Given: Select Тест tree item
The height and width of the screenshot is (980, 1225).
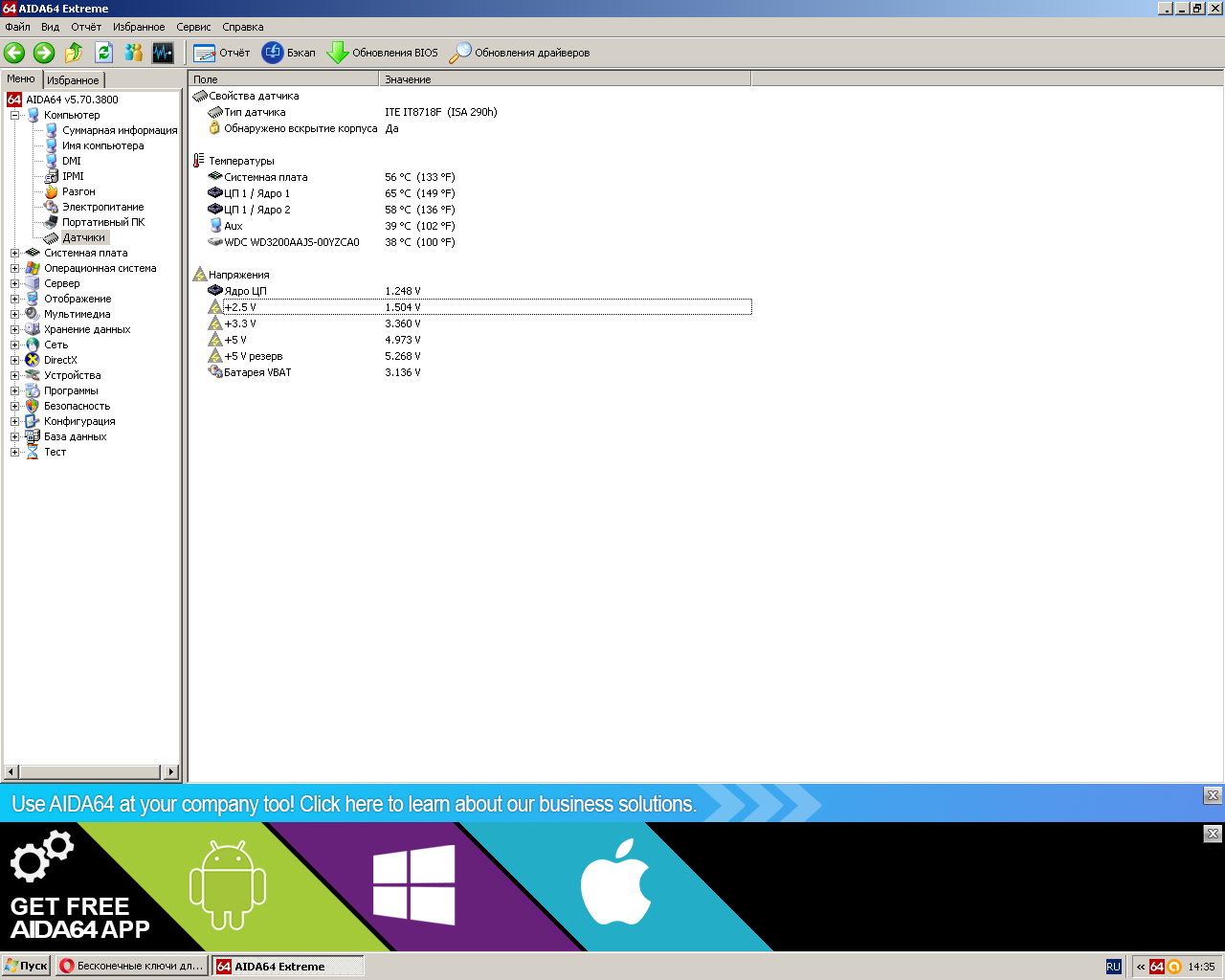Looking at the screenshot, I should [55, 452].
